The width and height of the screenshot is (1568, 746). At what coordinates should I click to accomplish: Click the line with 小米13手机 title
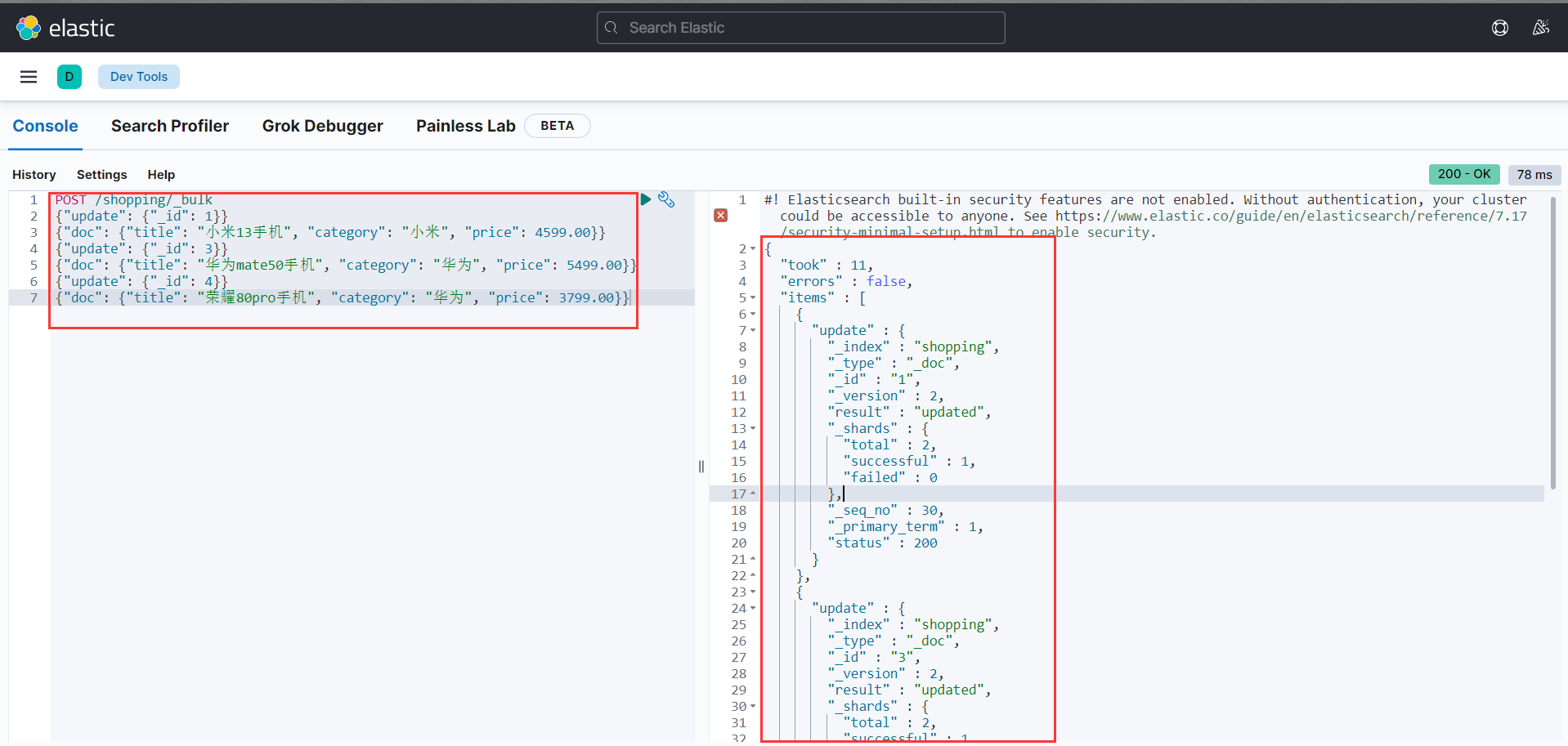(x=330, y=232)
